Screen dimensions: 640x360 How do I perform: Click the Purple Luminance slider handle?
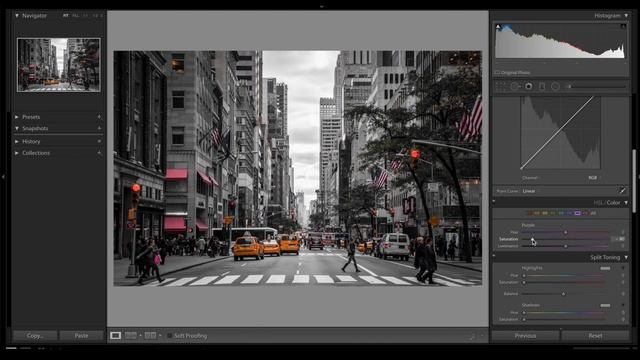[566, 246]
